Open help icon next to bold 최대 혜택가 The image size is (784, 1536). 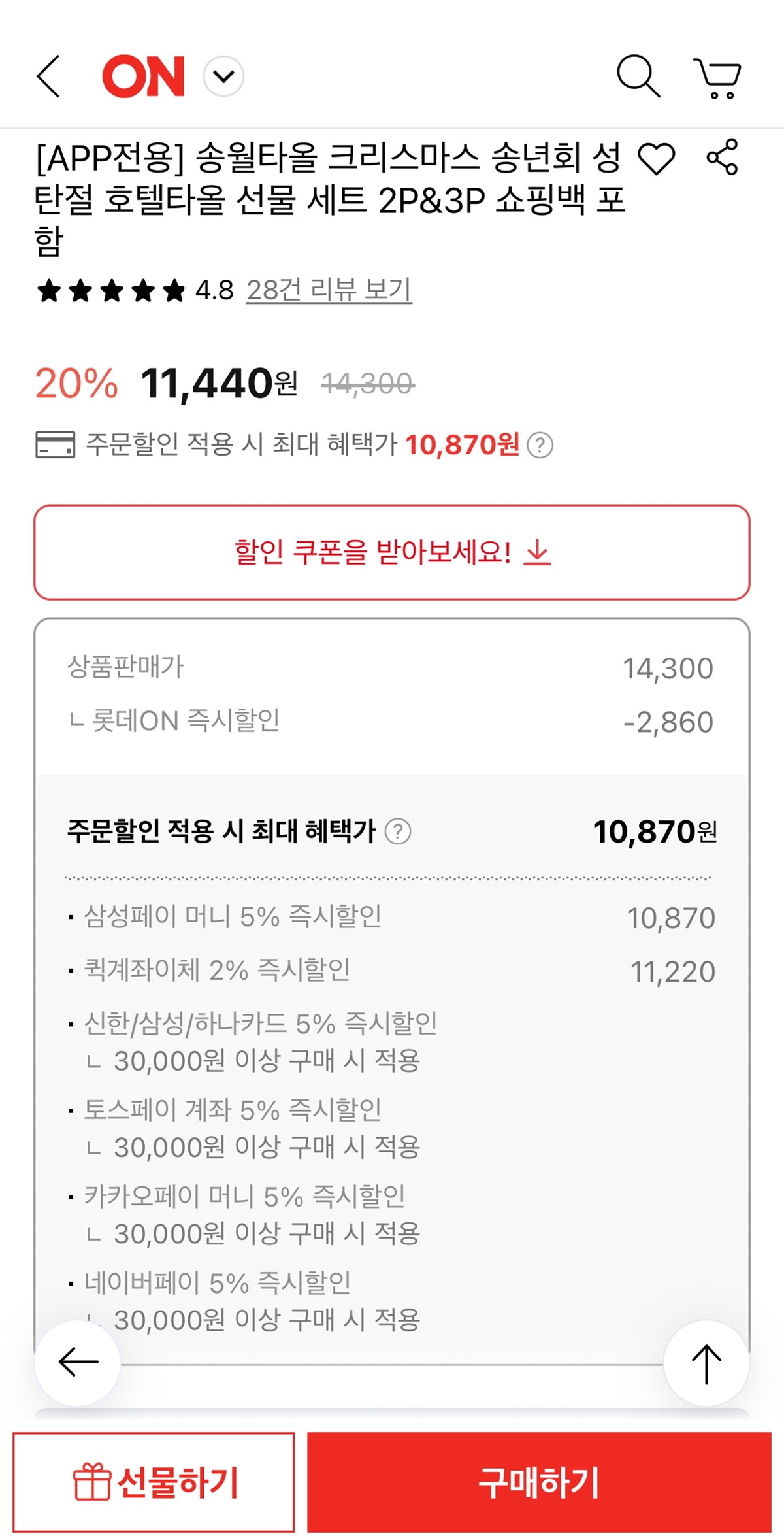pos(398,832)
